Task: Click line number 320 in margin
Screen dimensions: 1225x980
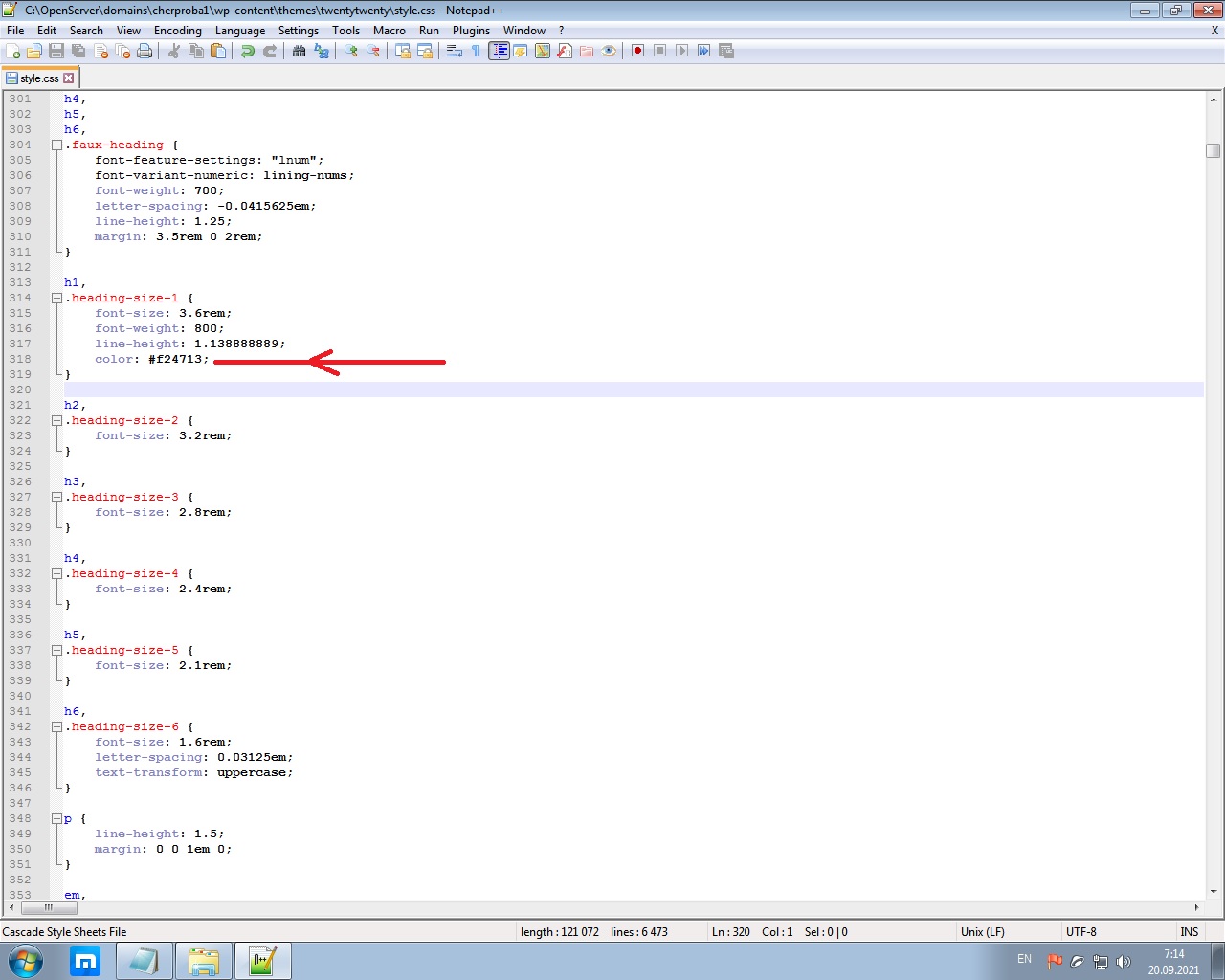Action: (20, 390)
